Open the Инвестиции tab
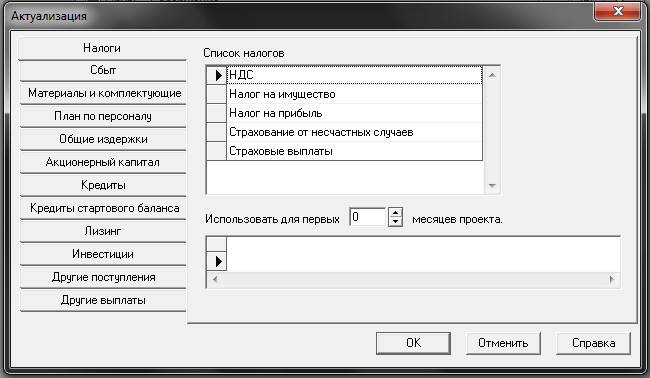The width and height of the screenshot is (650, 378). [x=103, y=254]
